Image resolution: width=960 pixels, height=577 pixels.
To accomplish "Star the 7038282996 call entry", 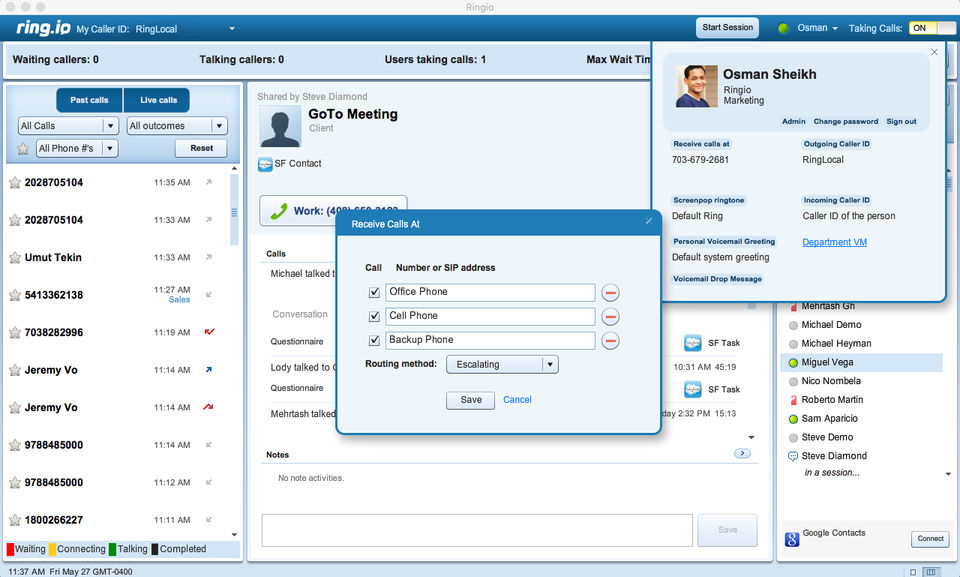I will [15, 333].
